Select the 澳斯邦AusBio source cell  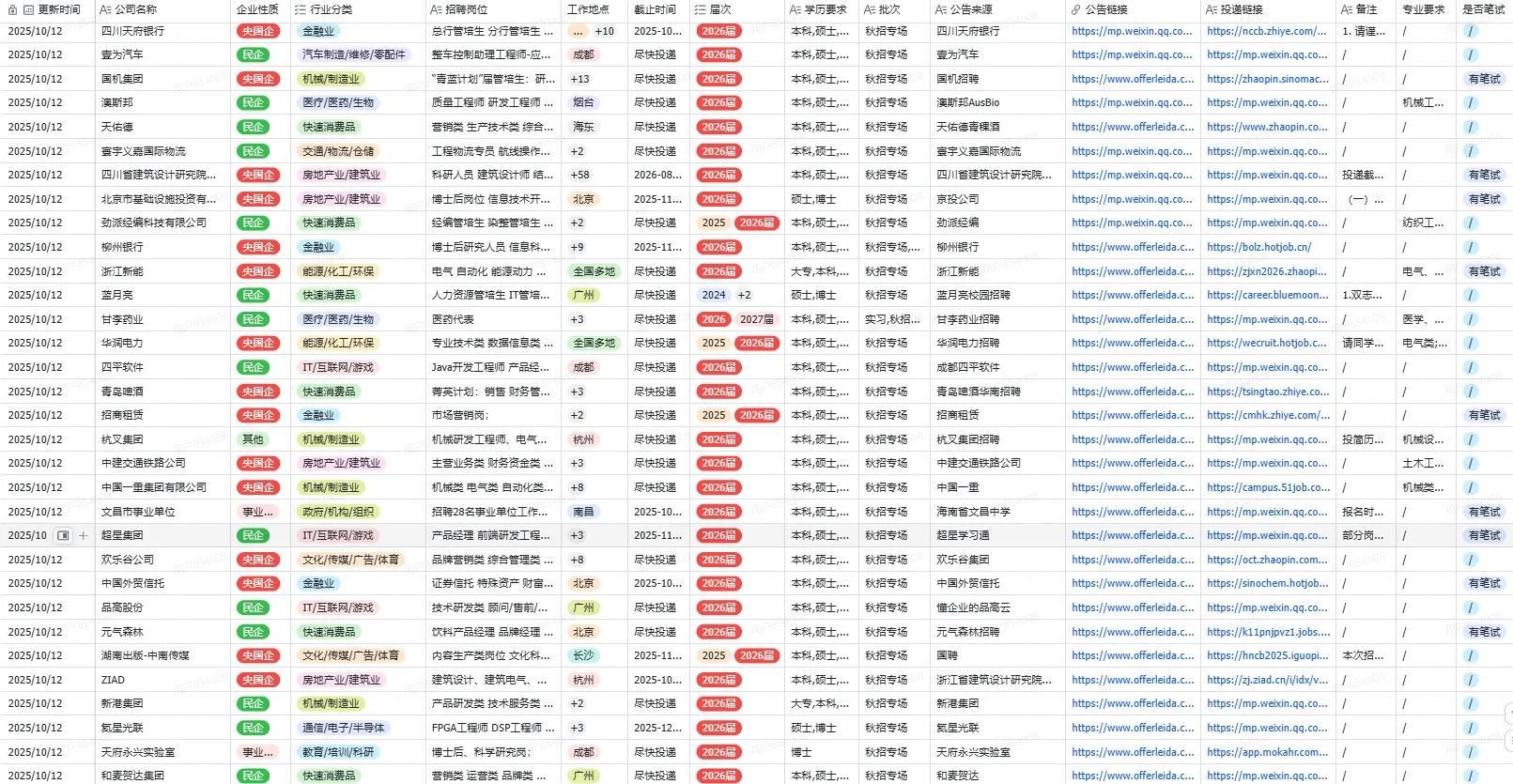pos(998,102)
